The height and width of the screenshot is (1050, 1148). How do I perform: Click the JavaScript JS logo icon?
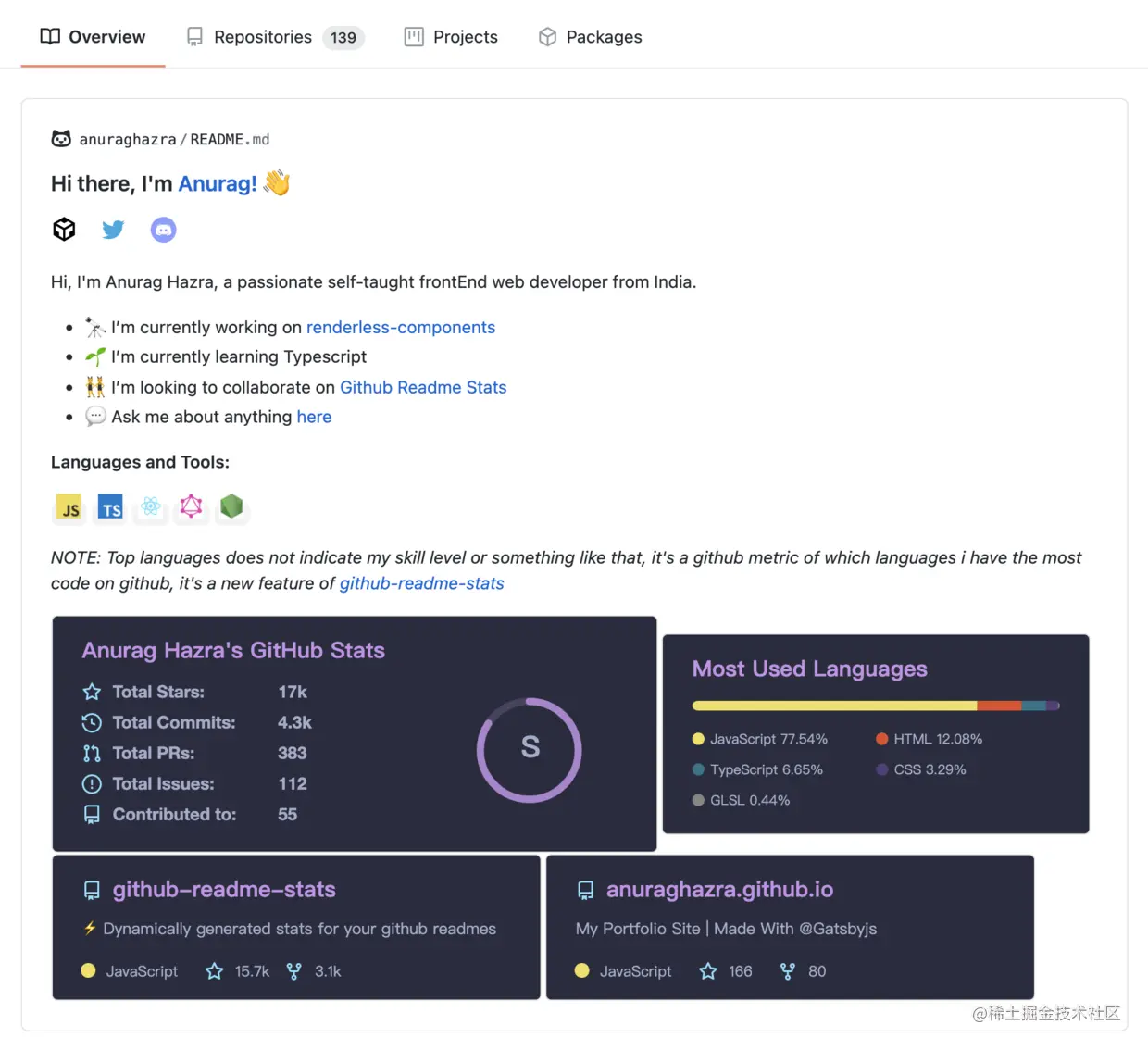[69, 508]
